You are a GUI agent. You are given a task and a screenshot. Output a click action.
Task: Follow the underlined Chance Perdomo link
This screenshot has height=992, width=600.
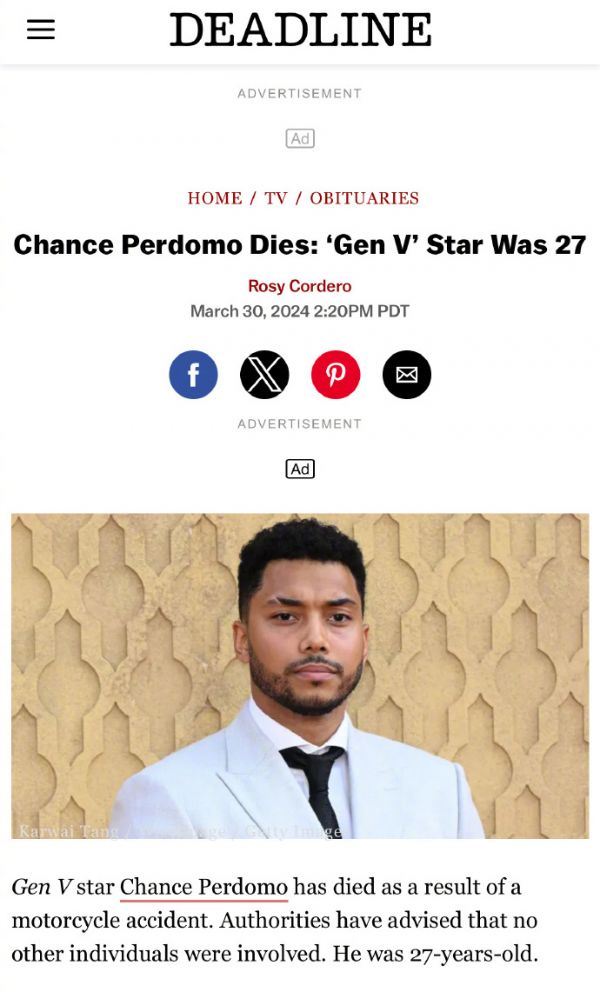click(204, 887)
